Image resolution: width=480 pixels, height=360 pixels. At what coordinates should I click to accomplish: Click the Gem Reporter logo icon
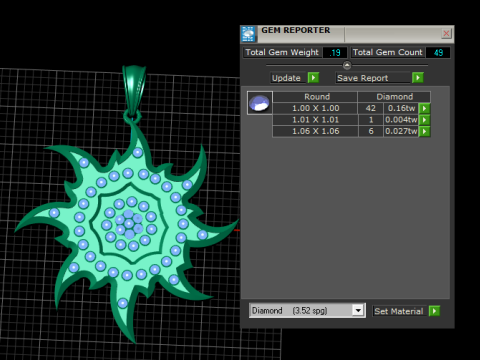(x=248, y=34)
